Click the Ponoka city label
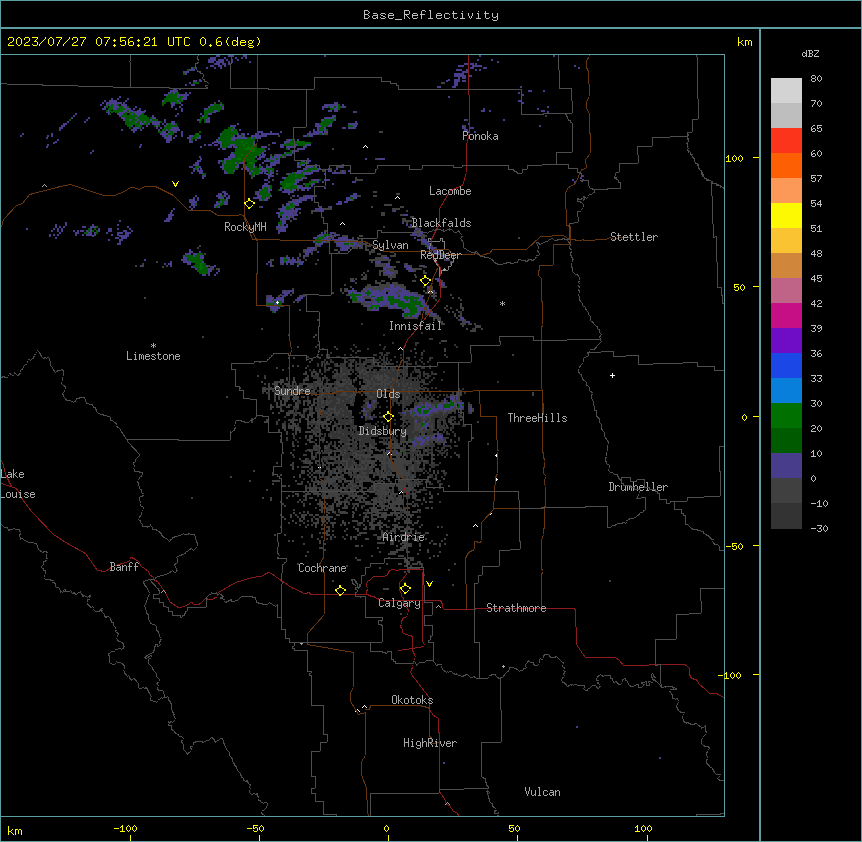The width and height of the screenshot is (862, 842). click(480, 136)
